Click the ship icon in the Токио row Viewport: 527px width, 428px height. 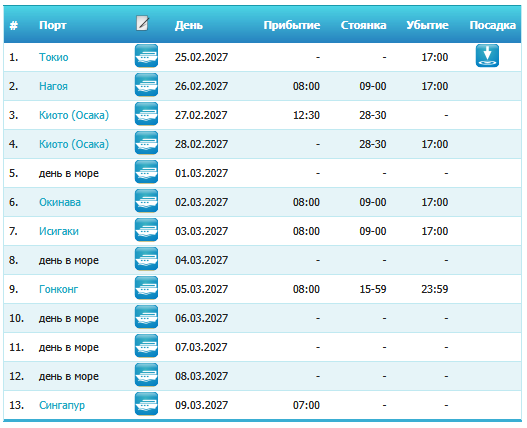146,56
